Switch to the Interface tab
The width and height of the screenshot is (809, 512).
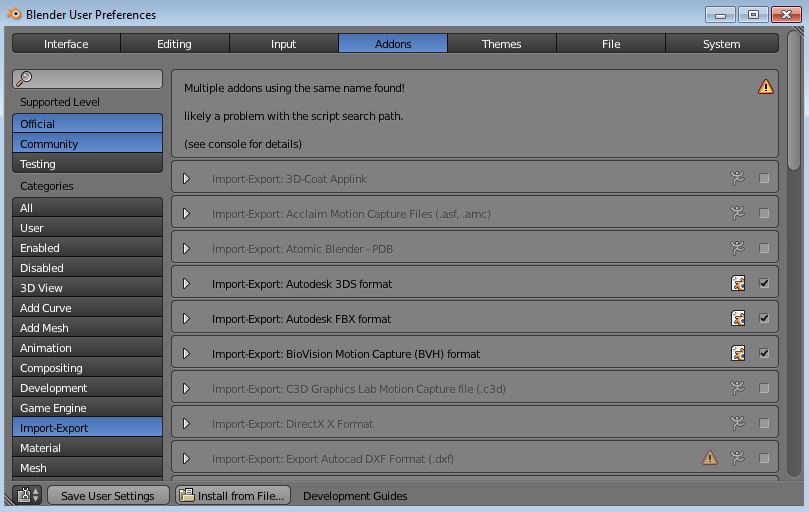coord(66,44)
